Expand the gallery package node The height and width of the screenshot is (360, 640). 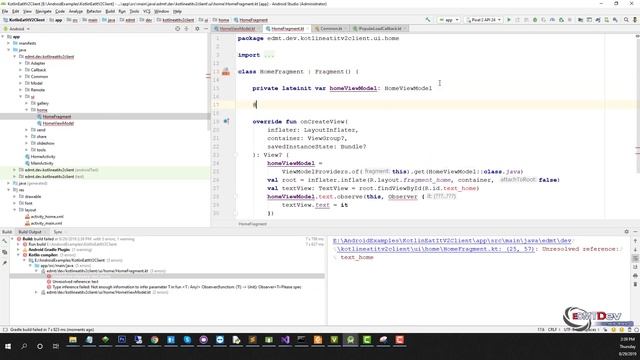coord(27,103)
